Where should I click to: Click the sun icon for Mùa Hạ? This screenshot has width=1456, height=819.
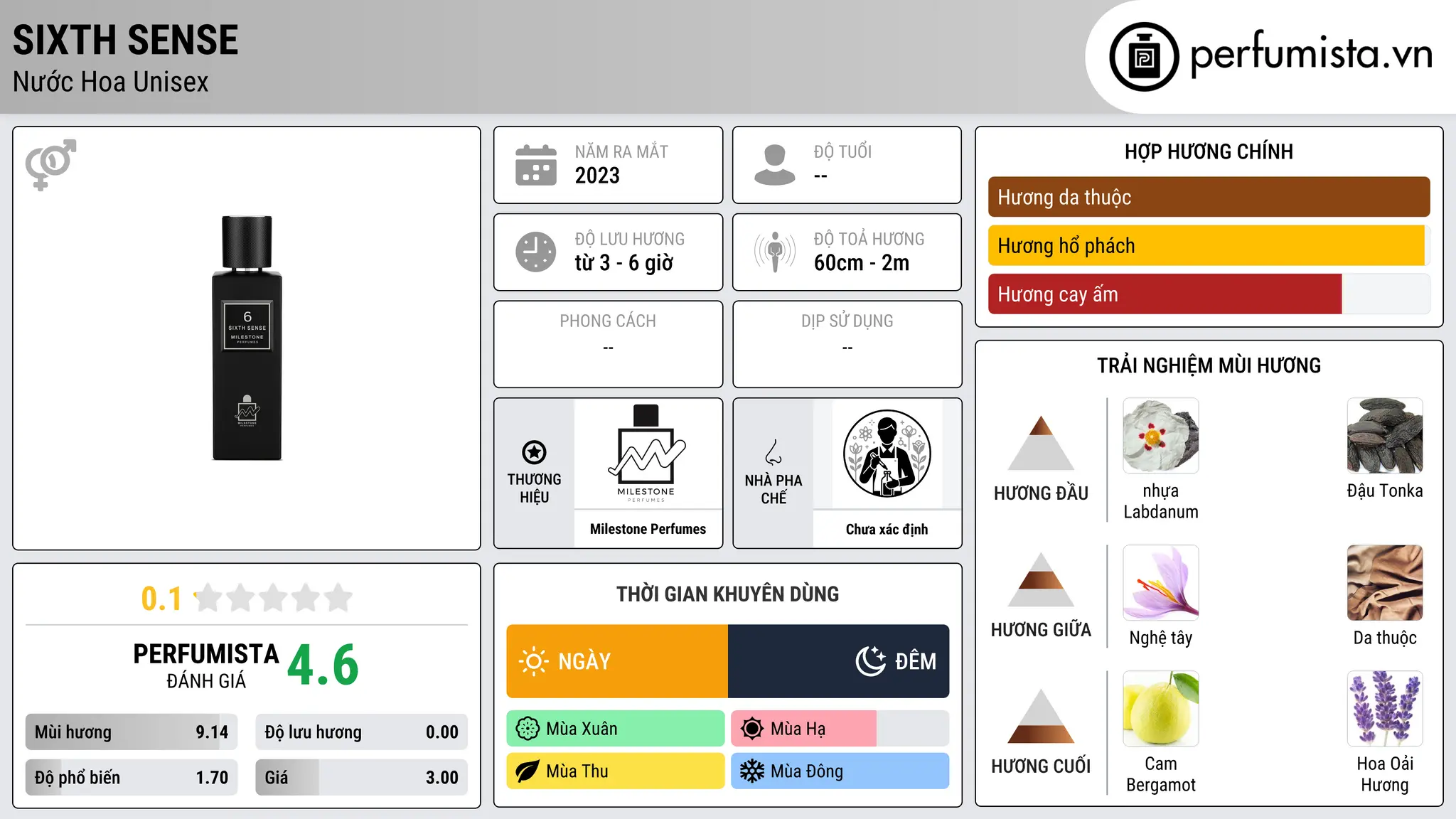click(x=752, y=729)
